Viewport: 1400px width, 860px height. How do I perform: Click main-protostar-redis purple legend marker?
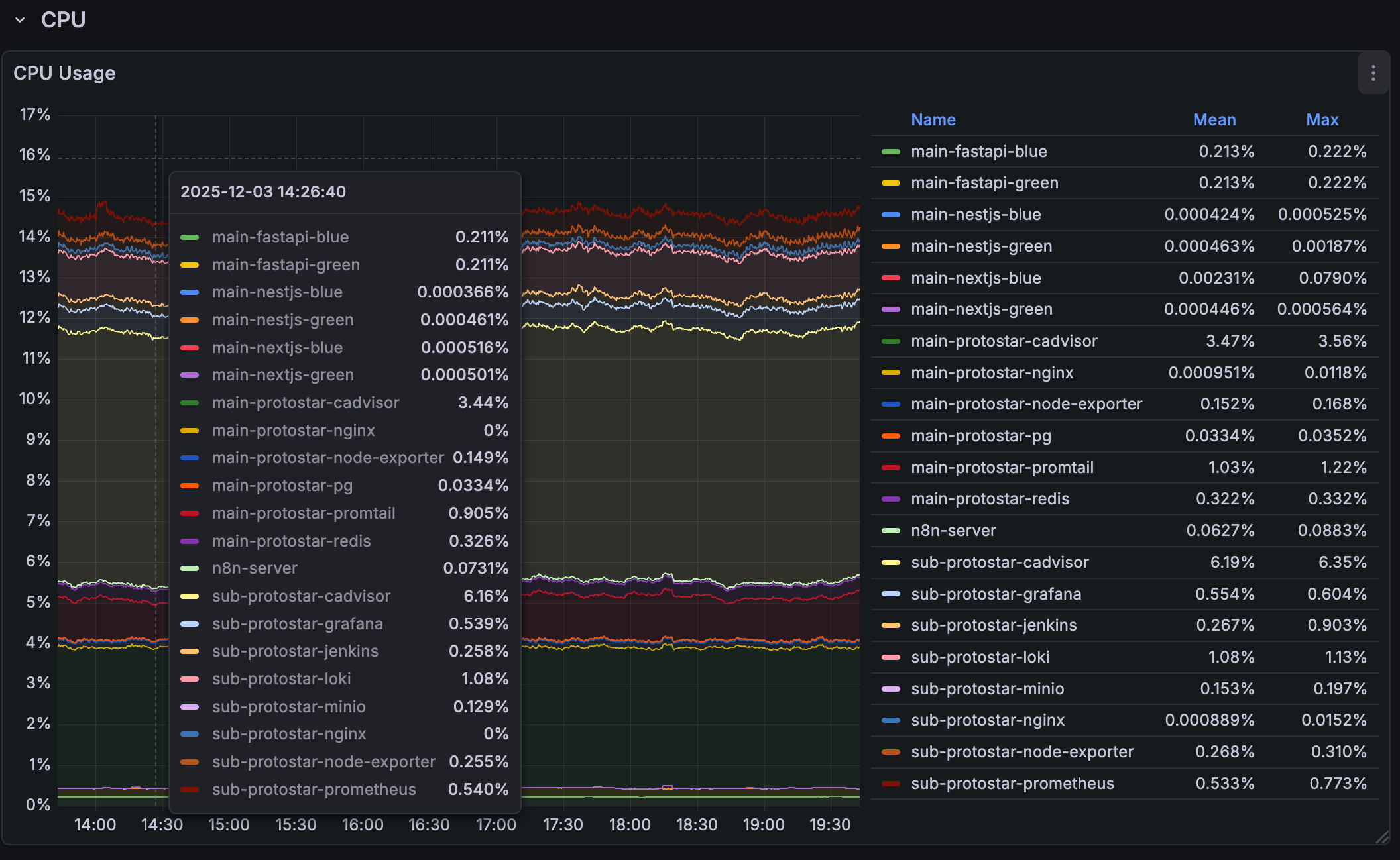890,499
